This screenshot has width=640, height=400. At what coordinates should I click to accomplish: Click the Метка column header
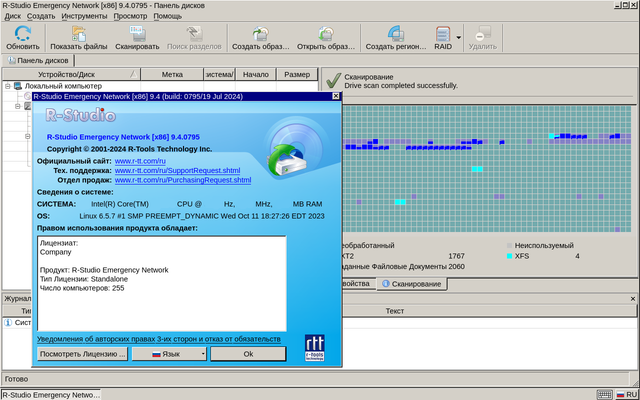tap(172, 74)
